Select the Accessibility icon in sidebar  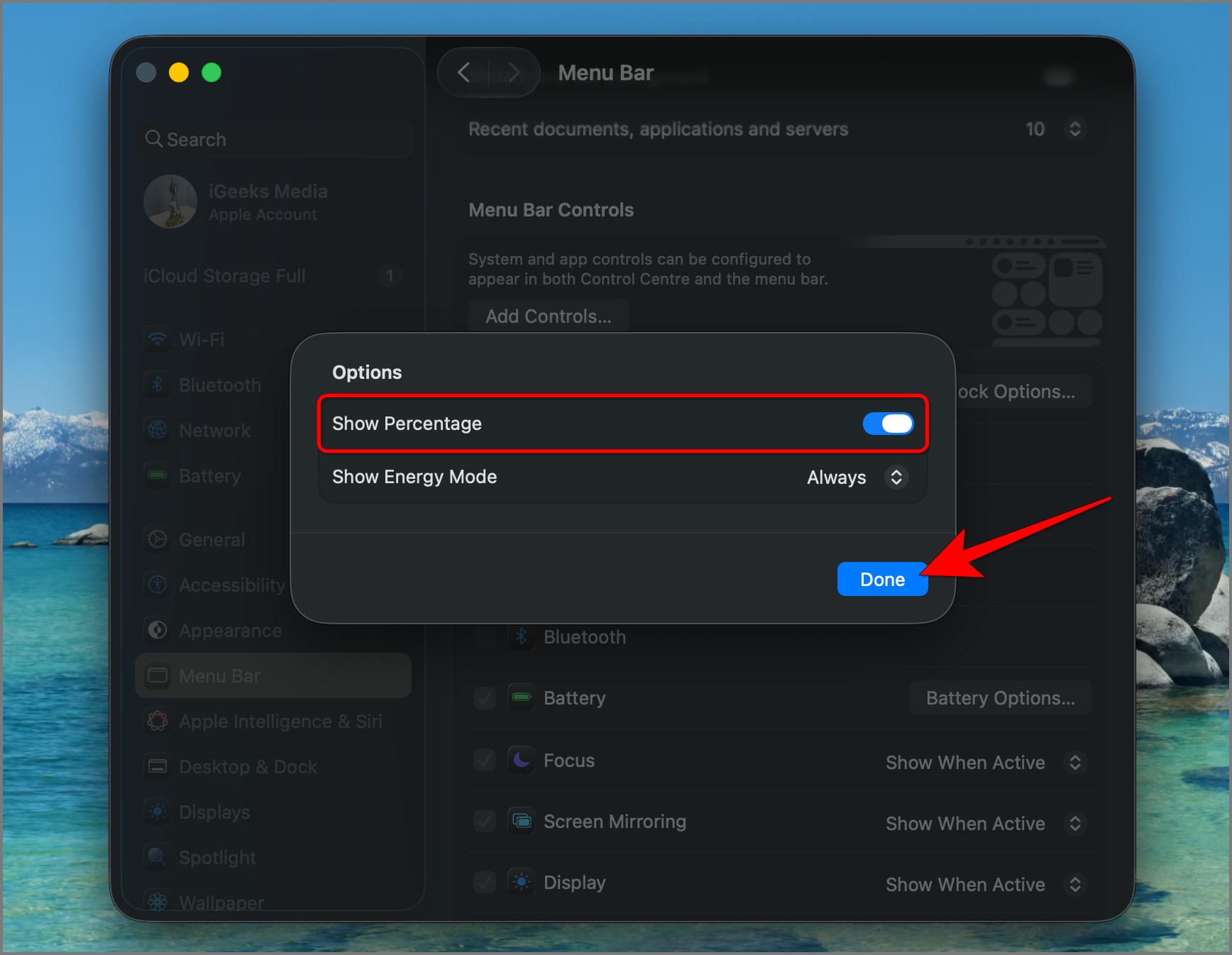157,585
